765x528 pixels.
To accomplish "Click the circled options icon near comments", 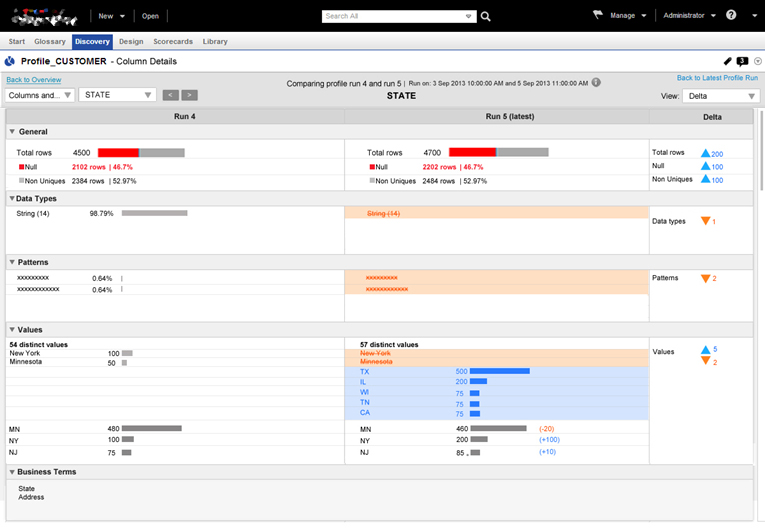I will point(758,61).
